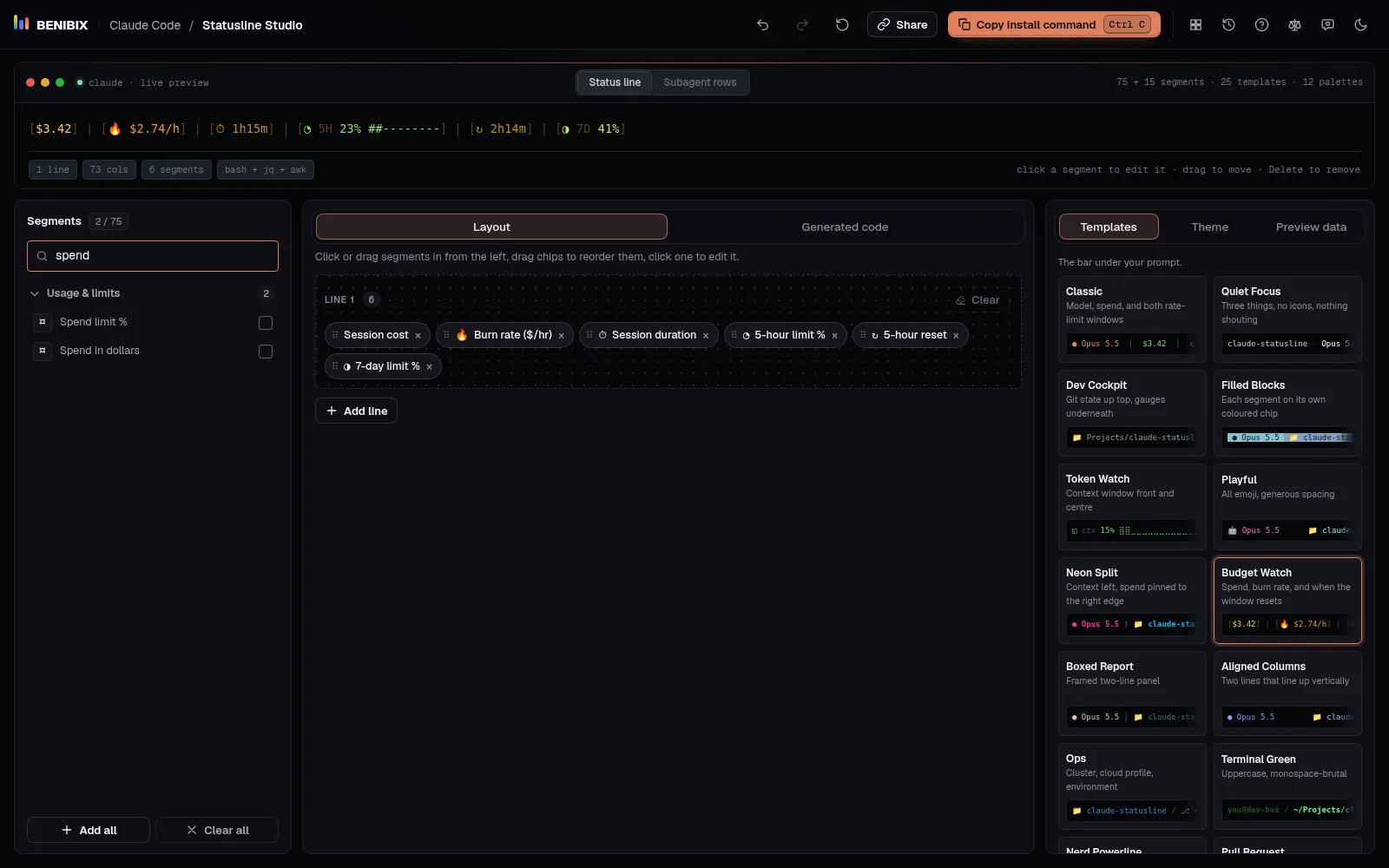Click the Share button
Screen dimensions: 1389x868
[x=902, y=24]
